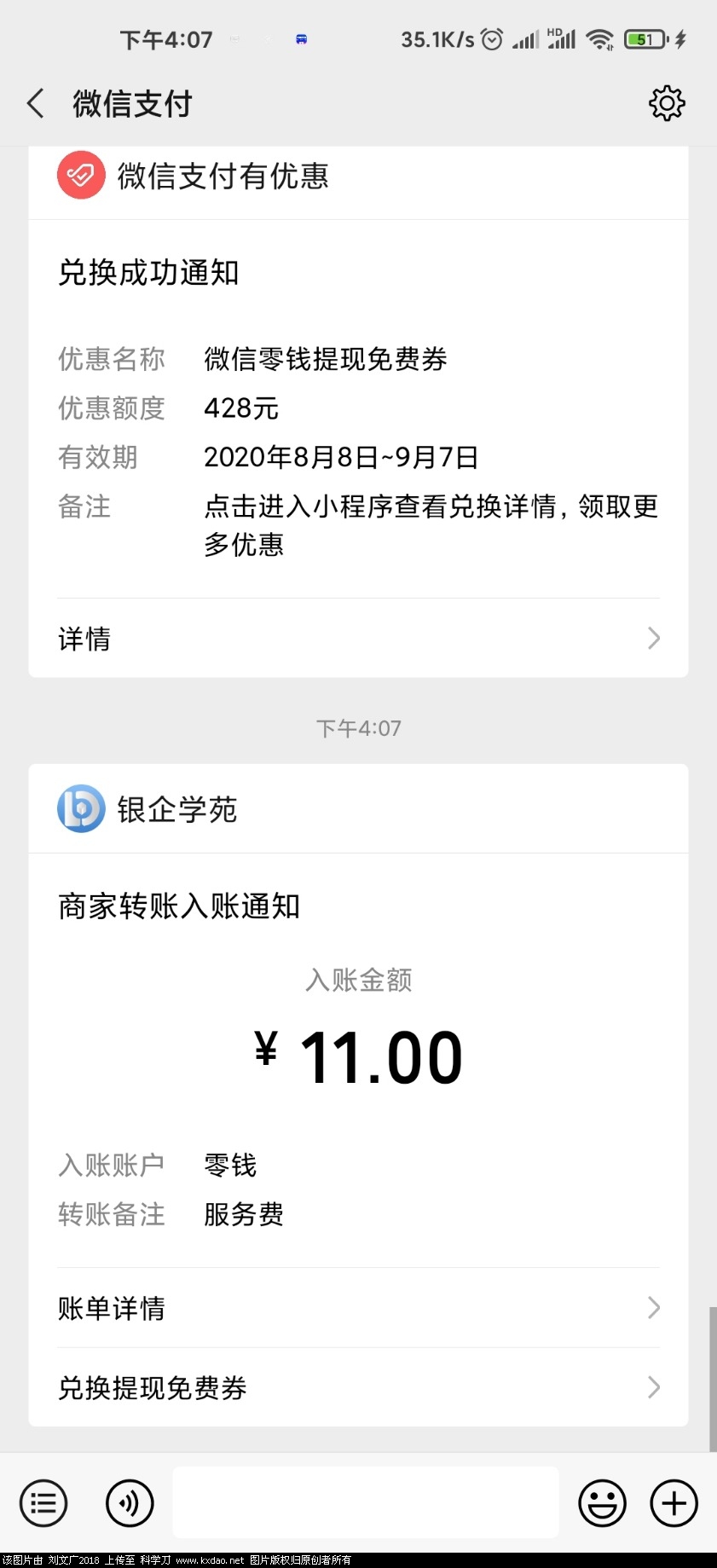This screenshot has height=1568, width=717.
Task: Open the service menu list icon
Action: pos(43,1502)
